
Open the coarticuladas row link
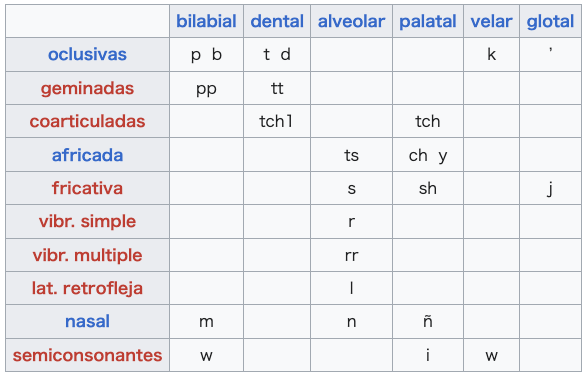87,121
